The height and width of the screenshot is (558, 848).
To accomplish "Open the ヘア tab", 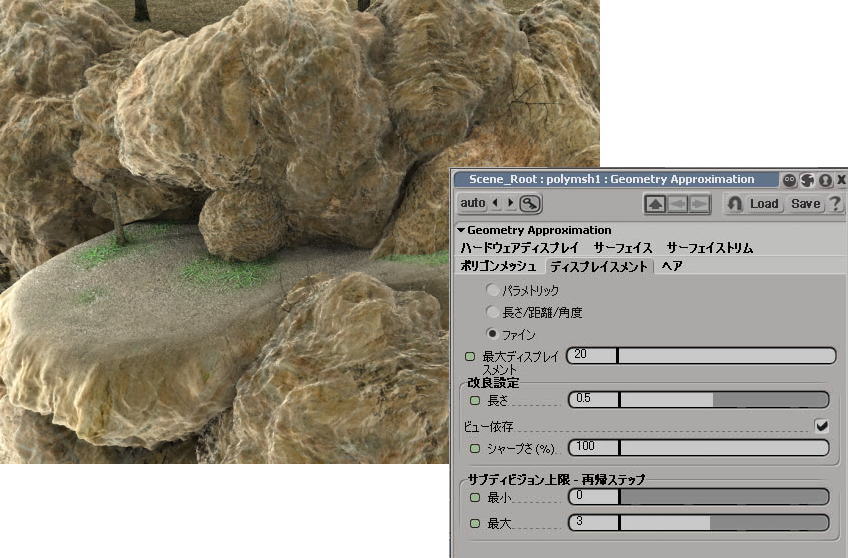I will click(672, 267).
